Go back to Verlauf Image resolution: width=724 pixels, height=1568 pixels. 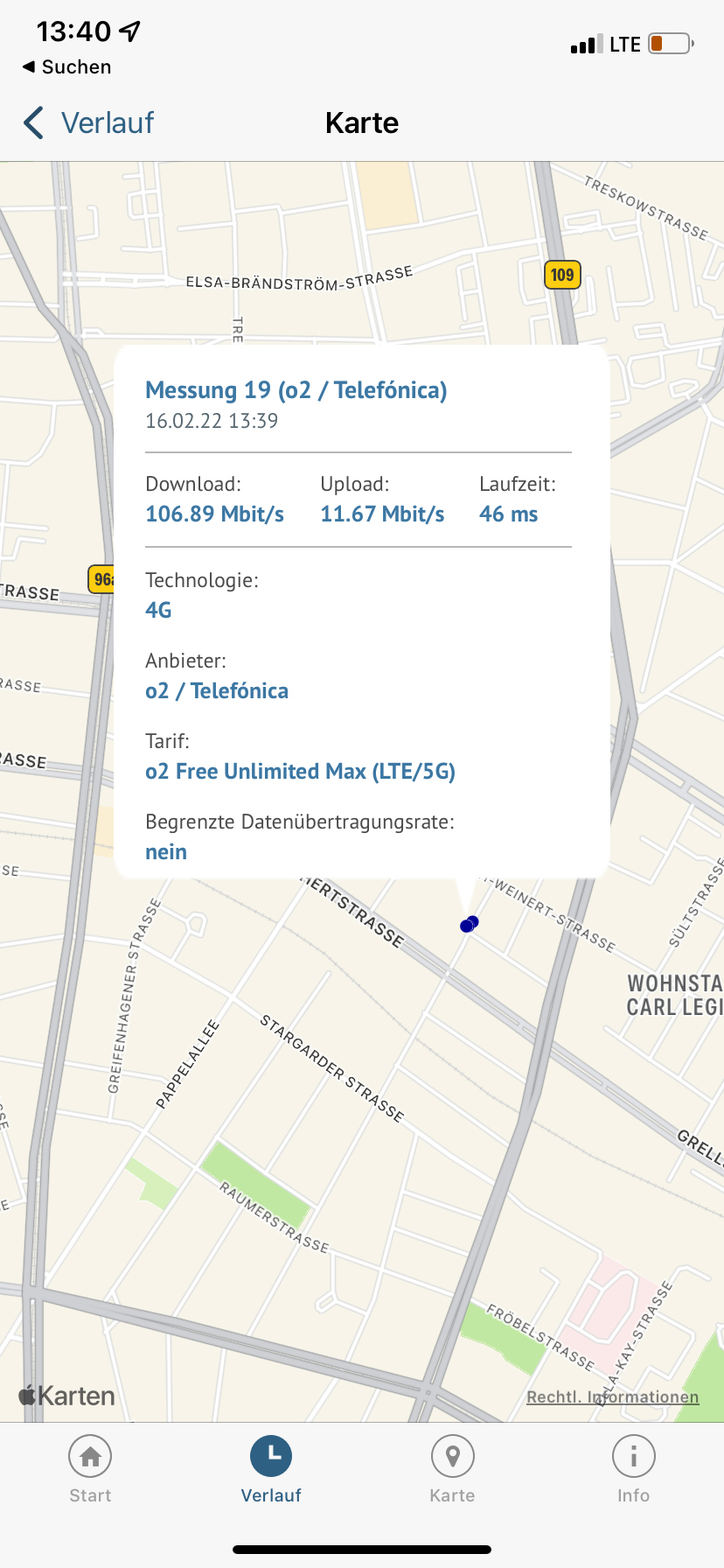pos(88,123)
